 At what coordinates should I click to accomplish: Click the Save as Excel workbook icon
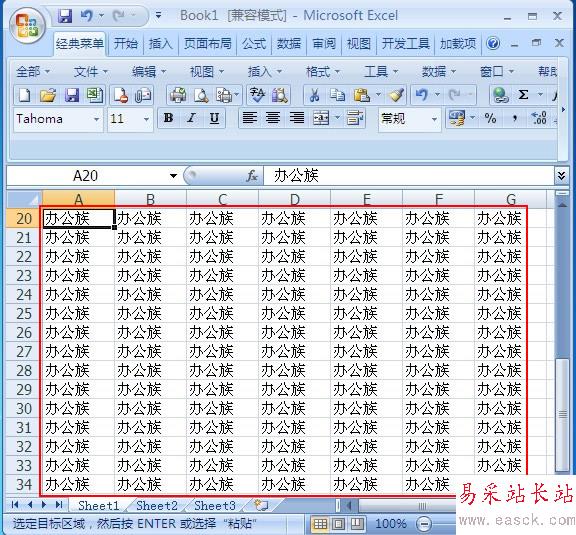click(x=94, y=96)
